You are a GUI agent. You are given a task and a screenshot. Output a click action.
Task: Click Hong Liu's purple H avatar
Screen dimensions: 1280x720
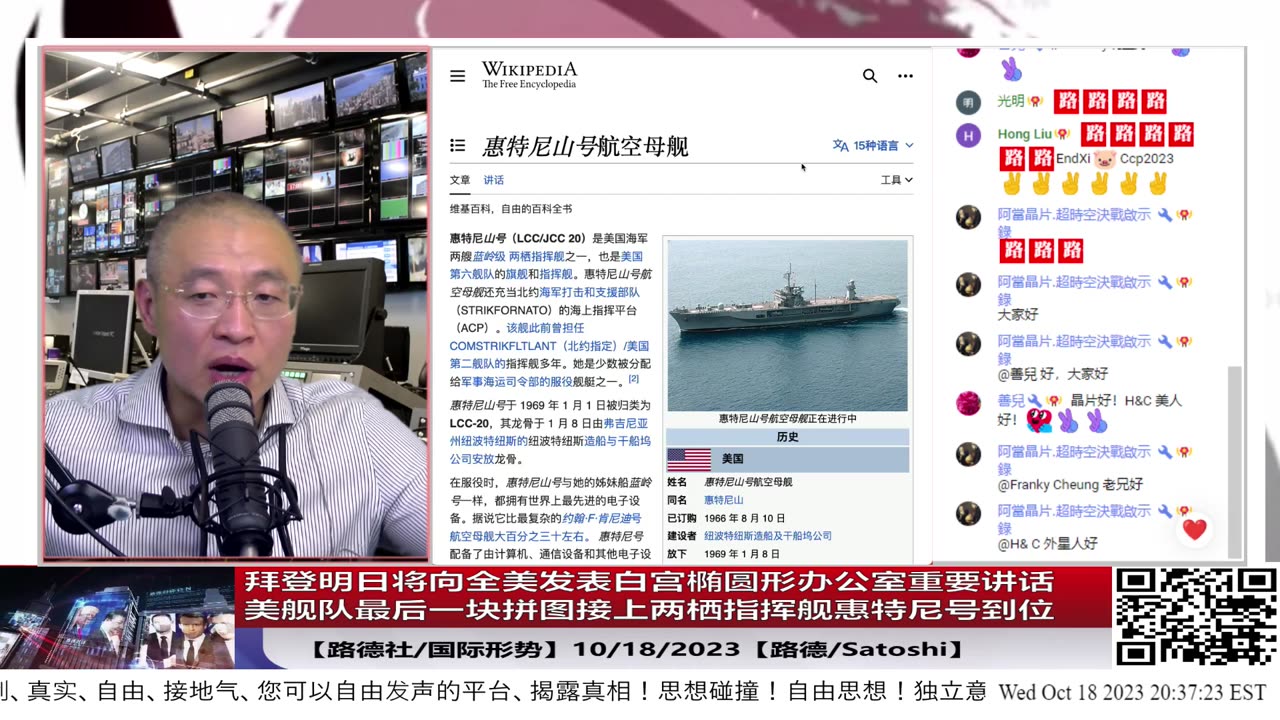point(968,135)
